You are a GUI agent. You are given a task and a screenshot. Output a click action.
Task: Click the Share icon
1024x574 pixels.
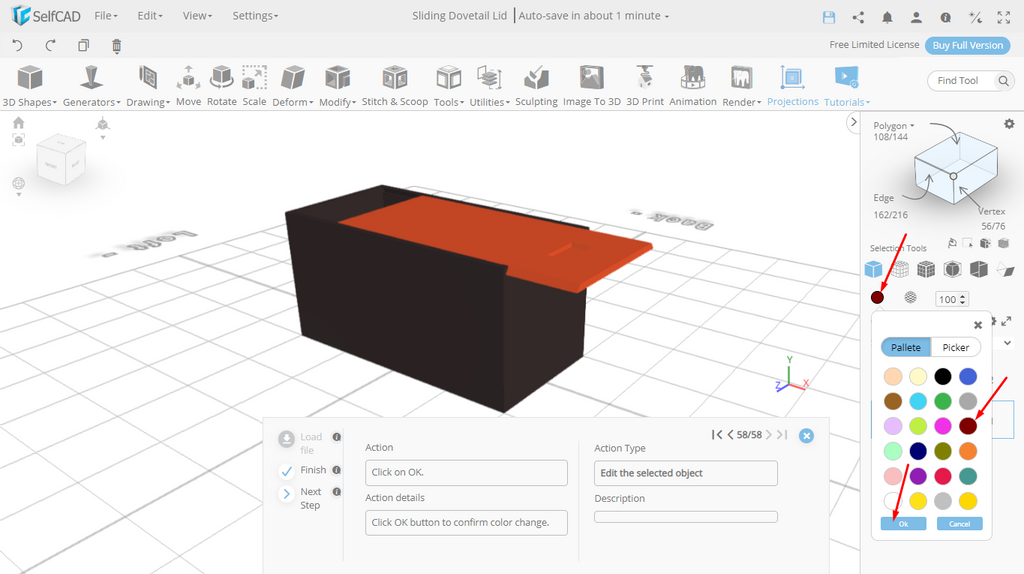click(x=858, y=18)
